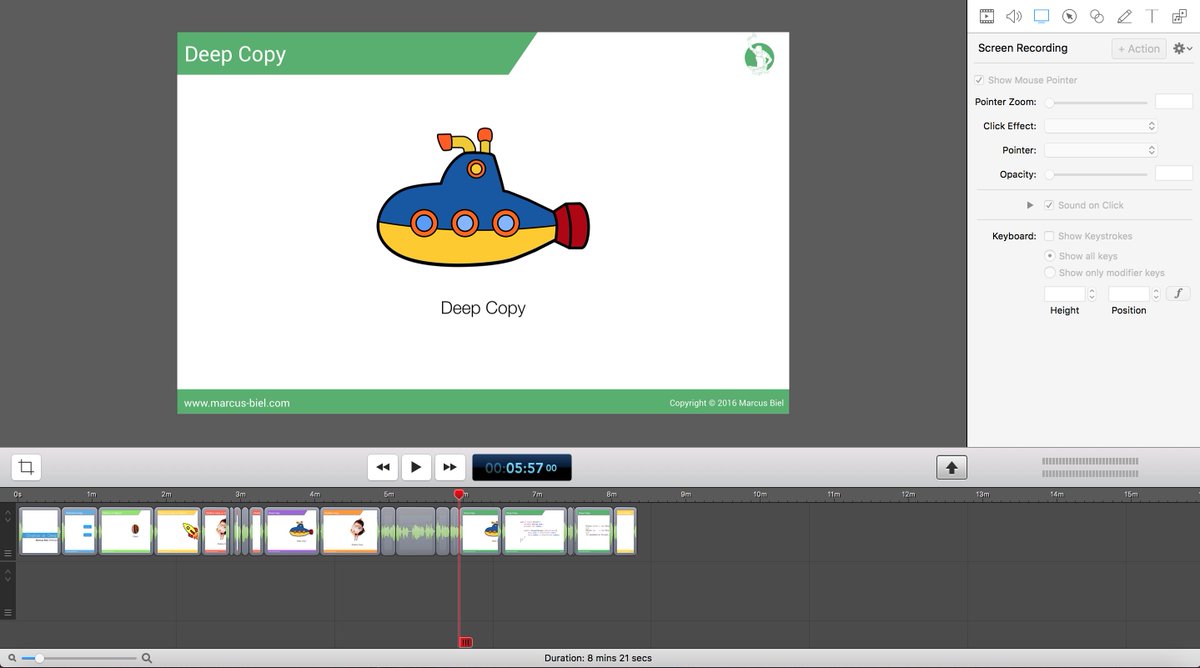This screenshot has width=1200, height=668.
Task: Adjust second track height stepper arrows
Action: [8, 575]
